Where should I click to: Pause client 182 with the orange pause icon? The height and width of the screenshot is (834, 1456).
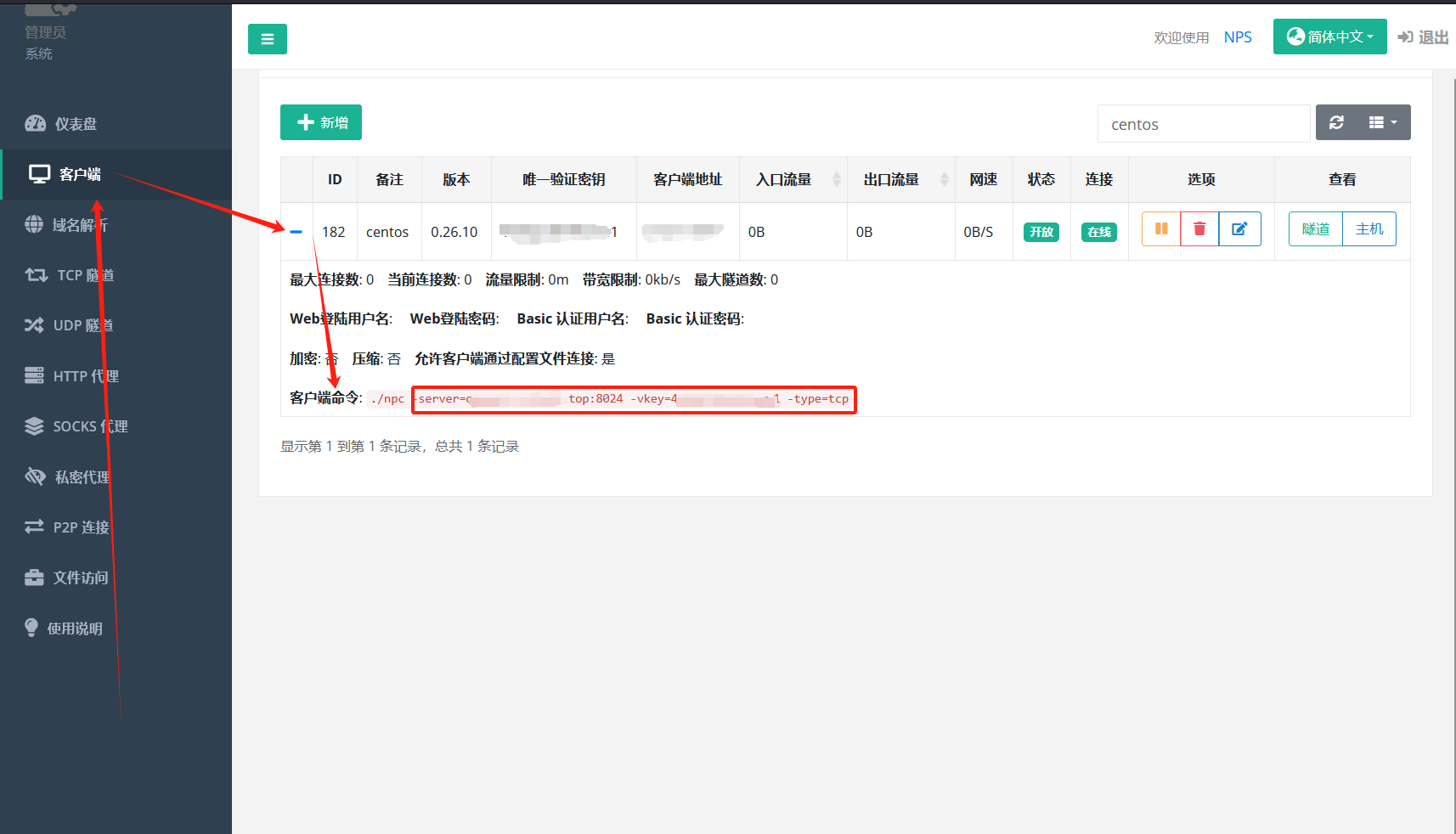1160,228
